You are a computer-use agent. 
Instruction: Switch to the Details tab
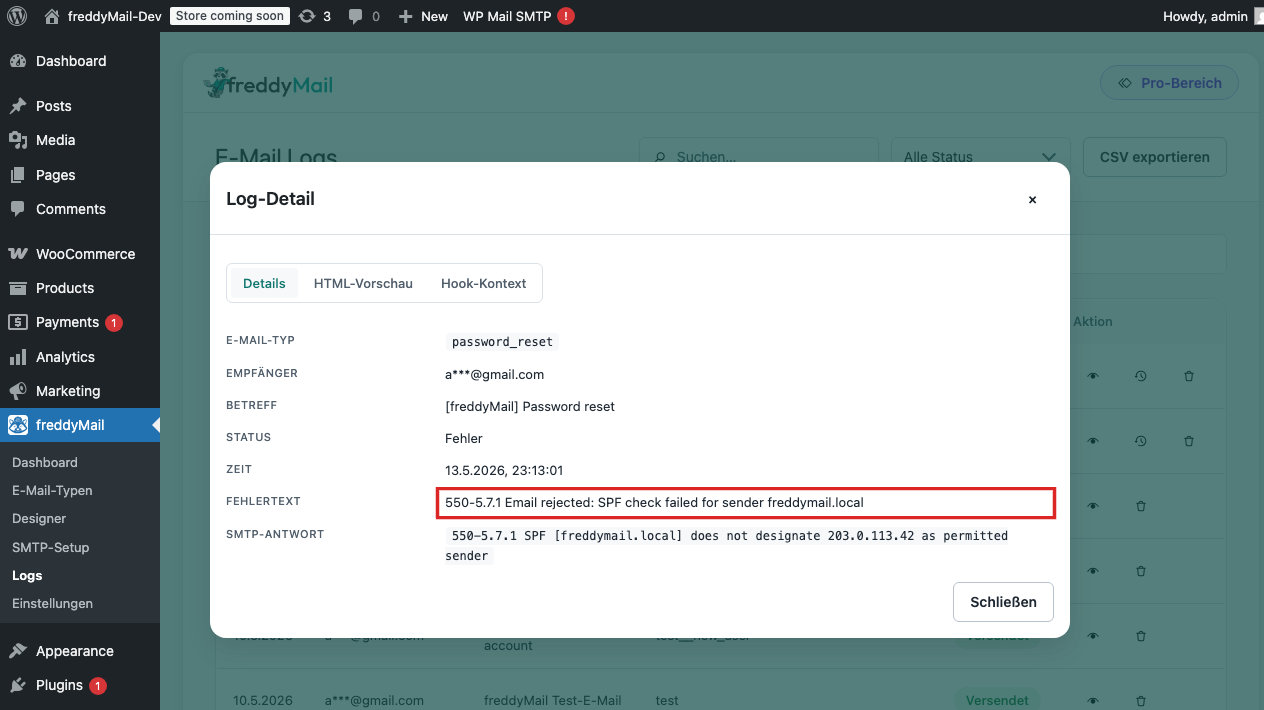click(264, 283)
